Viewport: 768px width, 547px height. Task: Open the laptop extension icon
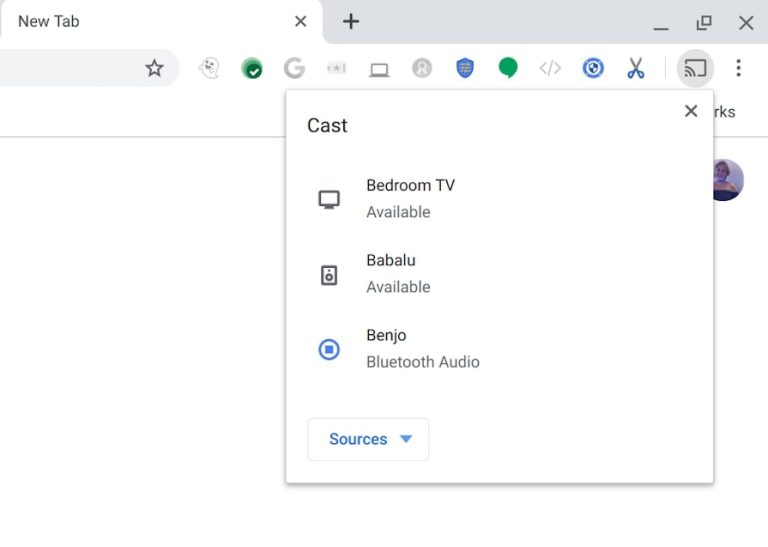(379, 70)
